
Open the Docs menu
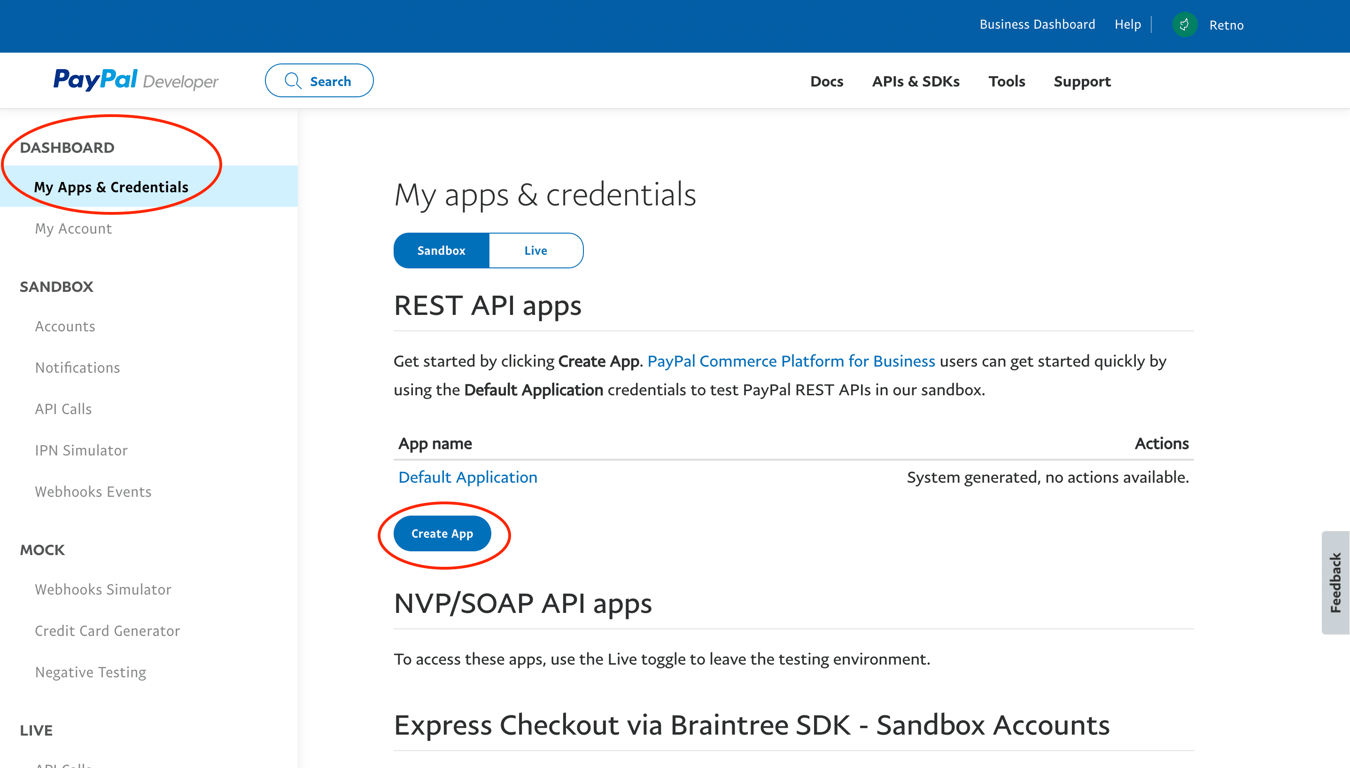coord(826,81)
